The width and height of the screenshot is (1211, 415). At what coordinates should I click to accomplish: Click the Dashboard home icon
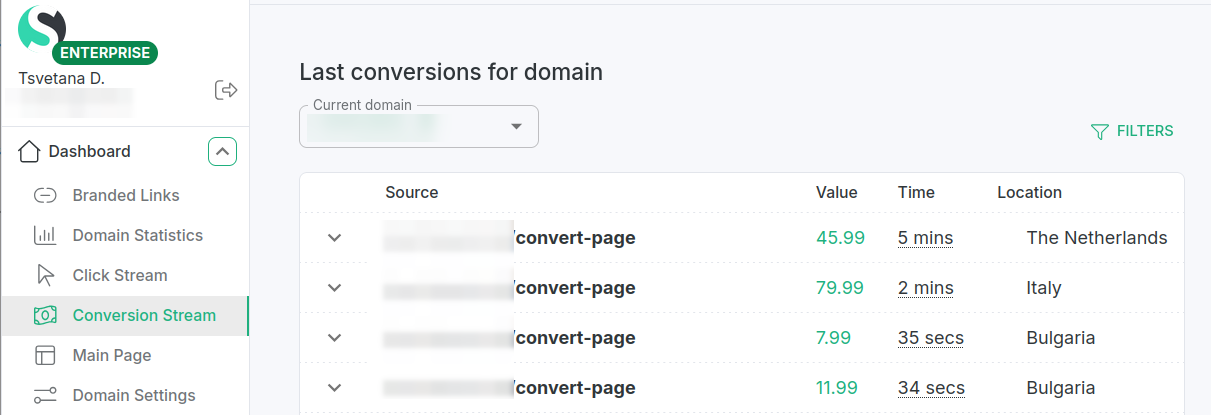[x=29, y=152]
